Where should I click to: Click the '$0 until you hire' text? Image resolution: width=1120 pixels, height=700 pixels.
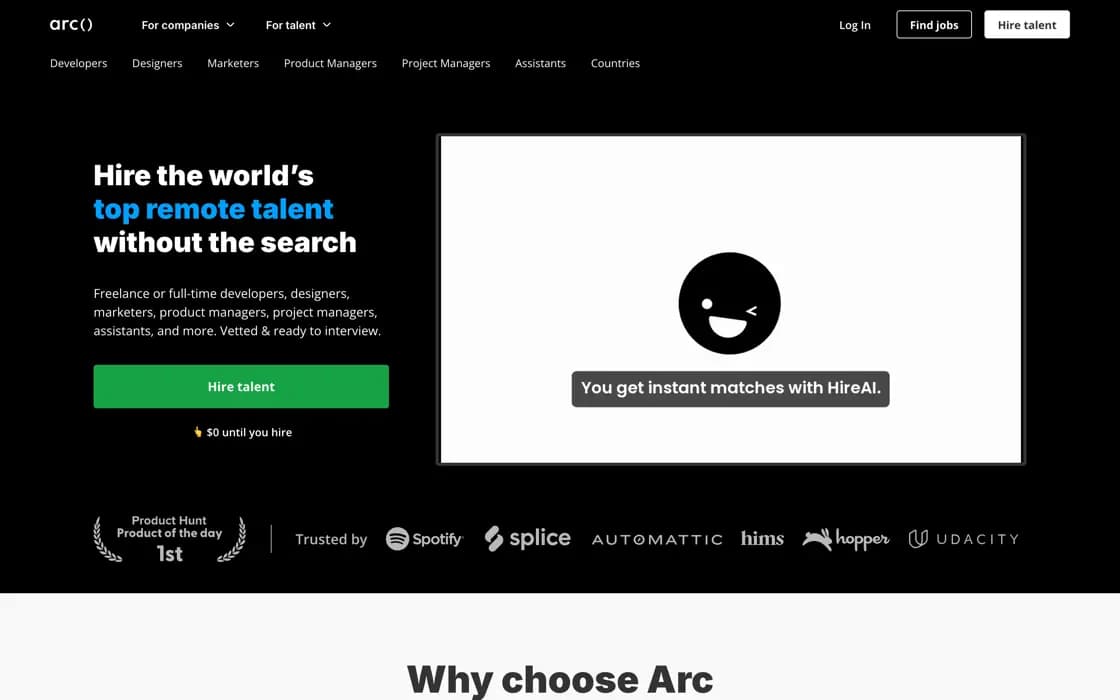click(x=243, y=432)
